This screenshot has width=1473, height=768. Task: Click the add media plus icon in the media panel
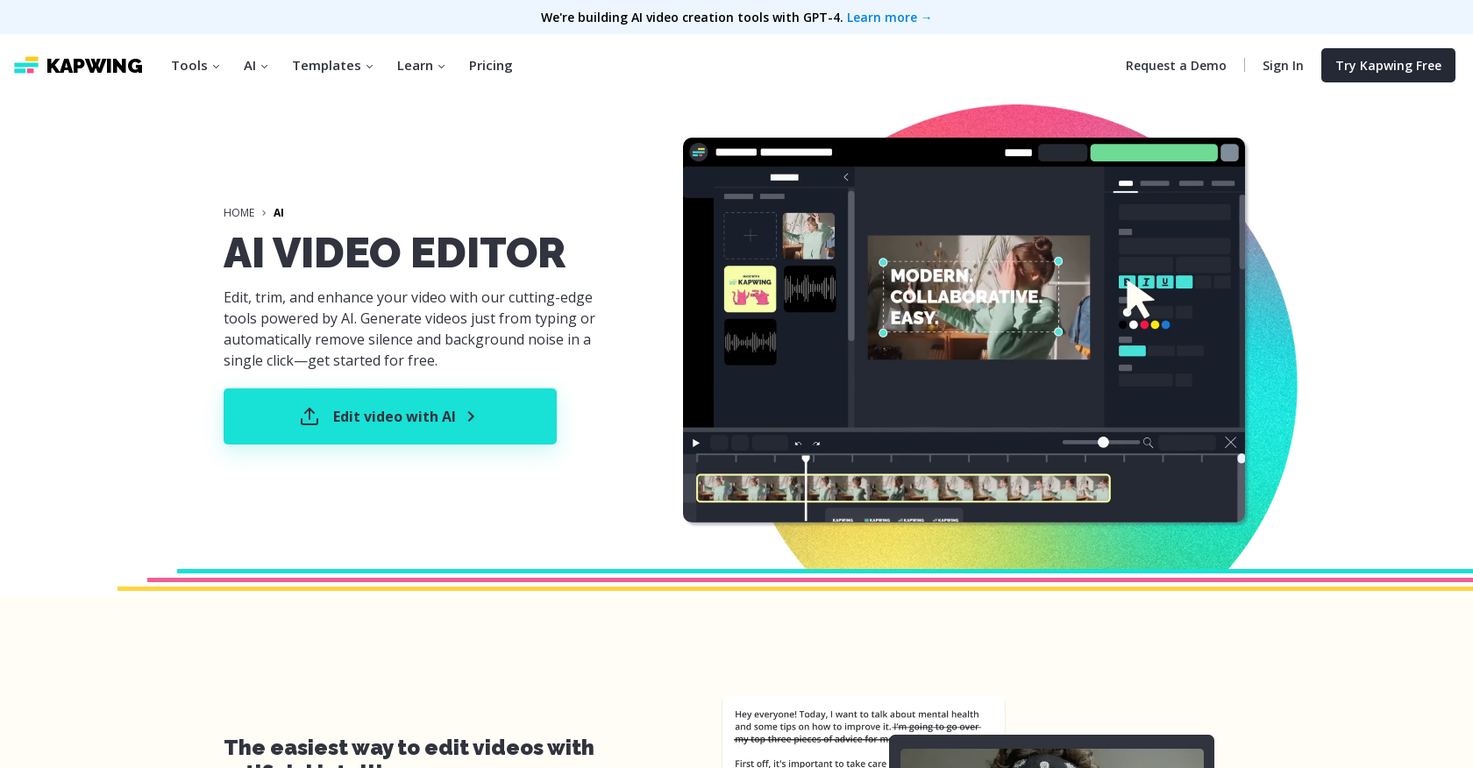point(750,235)
